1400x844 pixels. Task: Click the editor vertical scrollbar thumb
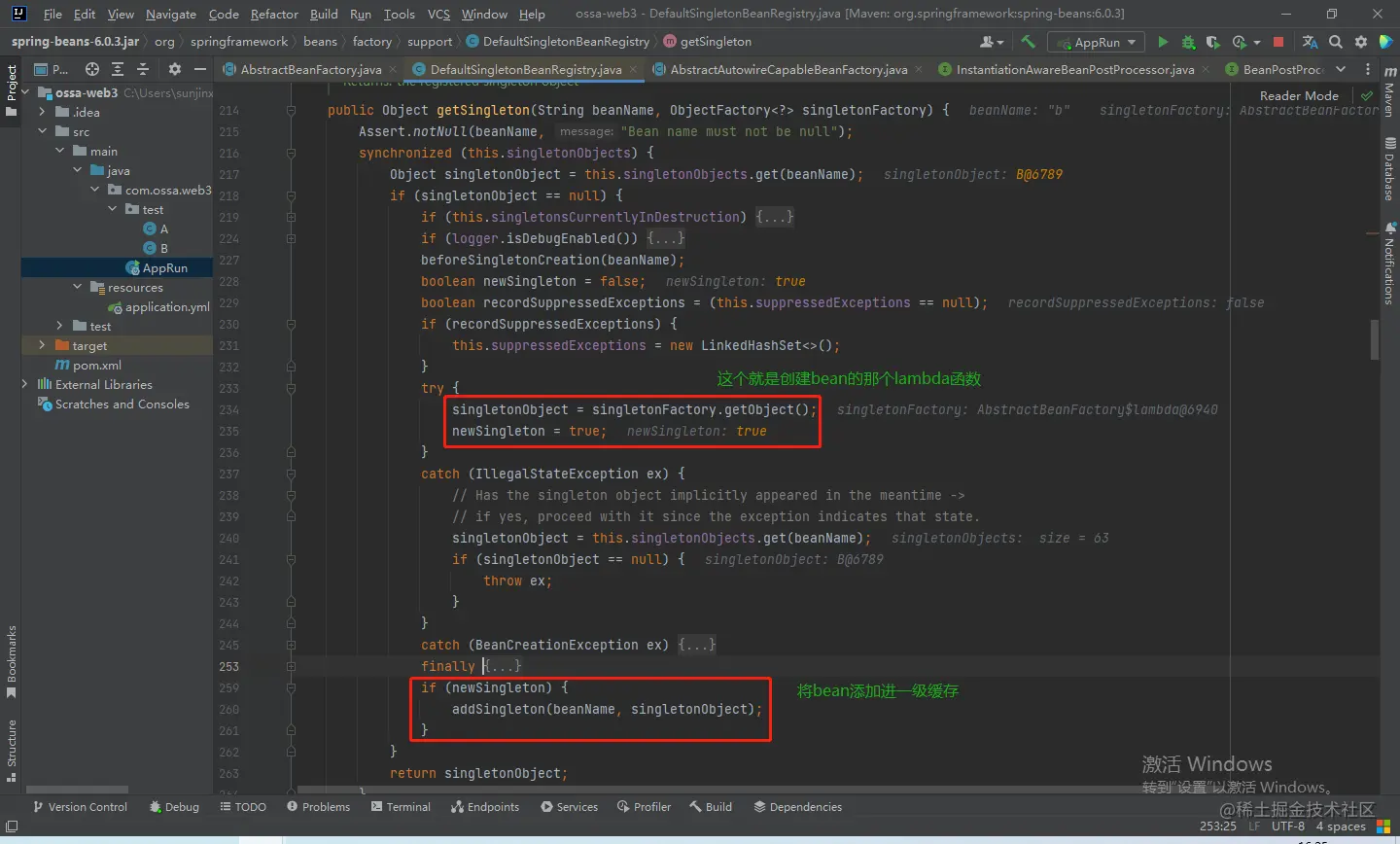(x=1375, y=339)
